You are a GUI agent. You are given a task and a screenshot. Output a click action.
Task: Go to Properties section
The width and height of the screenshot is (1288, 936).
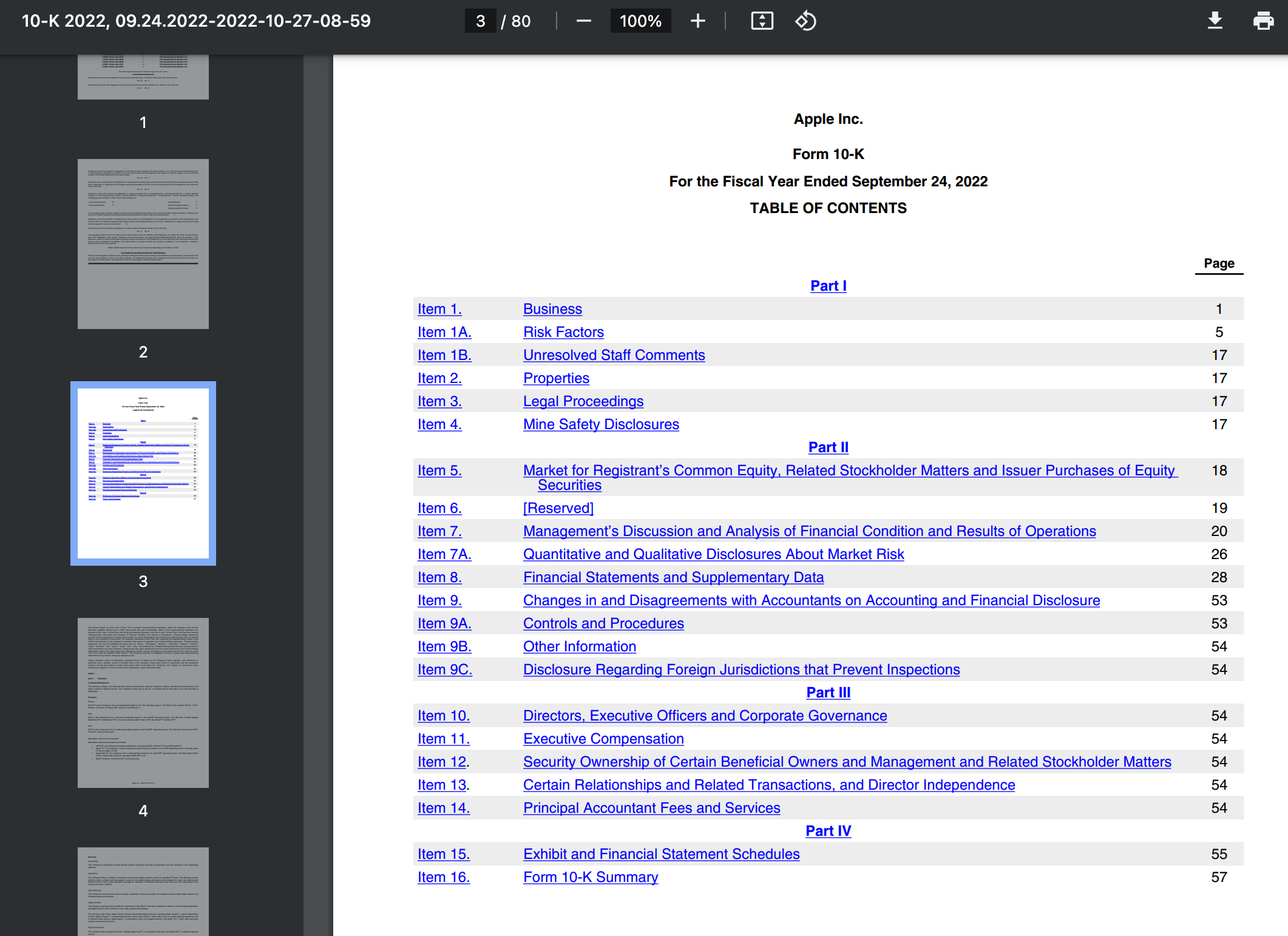556,378
